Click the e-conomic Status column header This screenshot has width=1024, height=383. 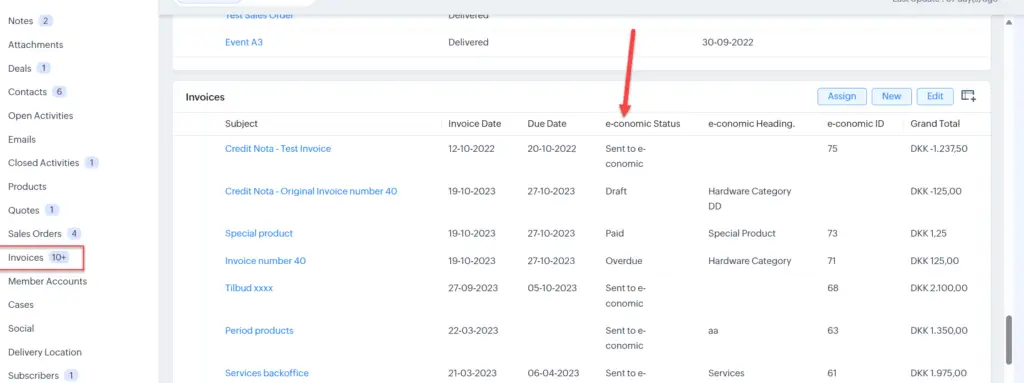click(x=643, y=124)
